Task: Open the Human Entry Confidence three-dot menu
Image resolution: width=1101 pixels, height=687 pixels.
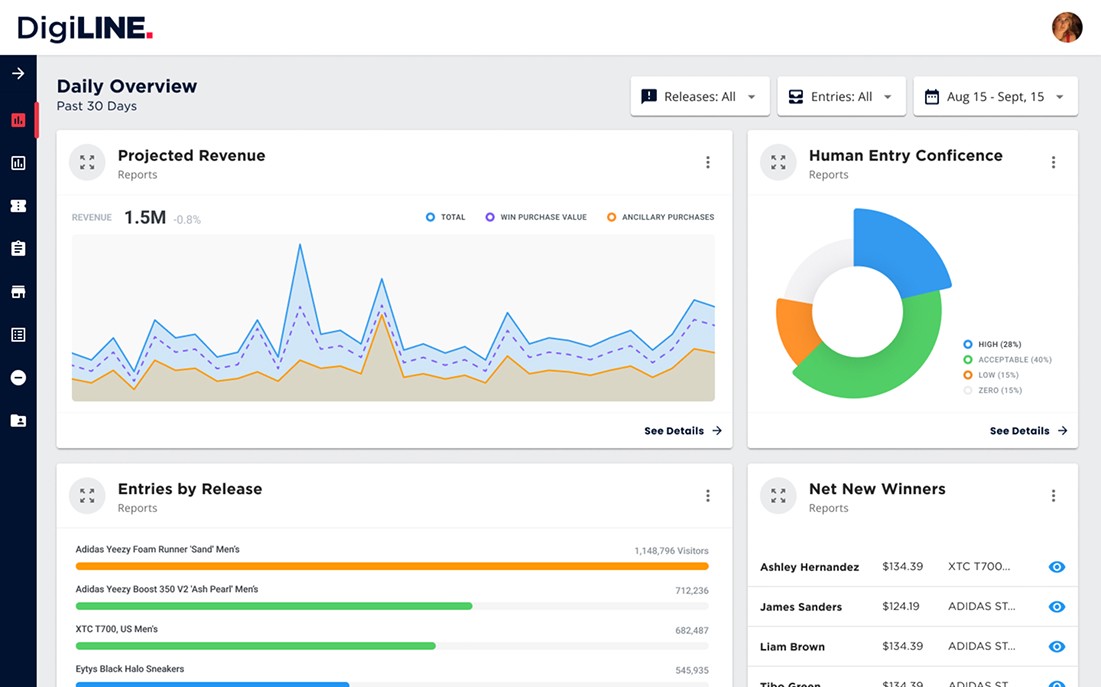Action: (1053, 162)
